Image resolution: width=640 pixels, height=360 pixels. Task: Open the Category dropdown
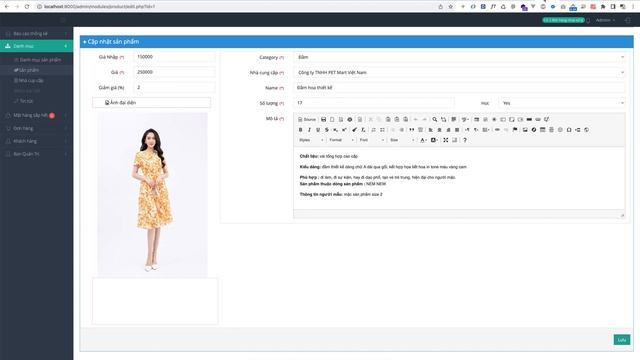[x=459, y=57]
